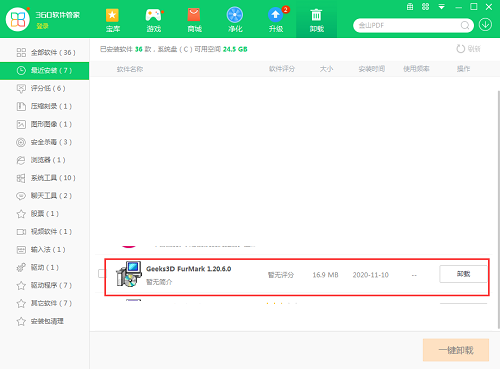500x369 pixels.
Task: Sort by 软件名称 column header
Action: pos(130,69)
